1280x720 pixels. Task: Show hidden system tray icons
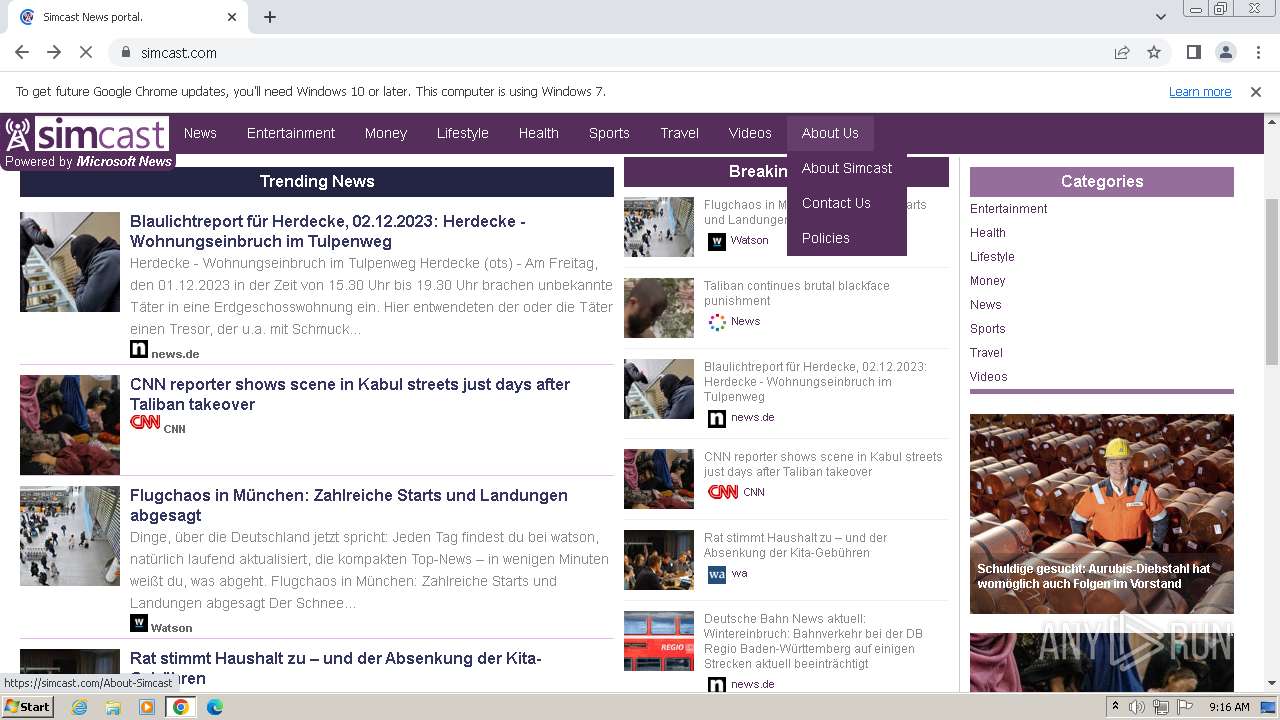pyautogui.click(x=1115, y=707)
